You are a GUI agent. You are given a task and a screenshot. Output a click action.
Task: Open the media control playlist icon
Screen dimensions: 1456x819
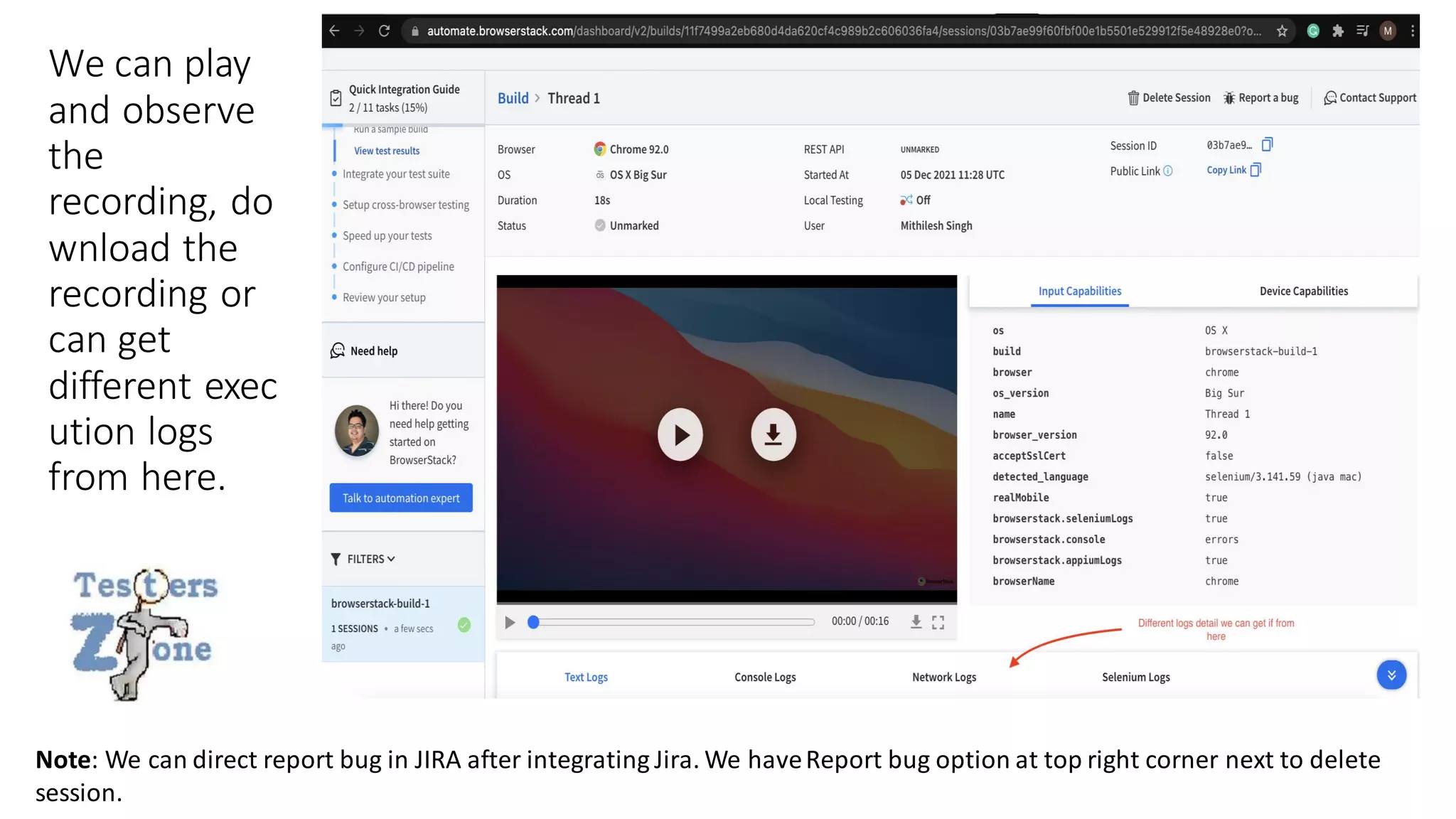click(x=1362, y=31)
